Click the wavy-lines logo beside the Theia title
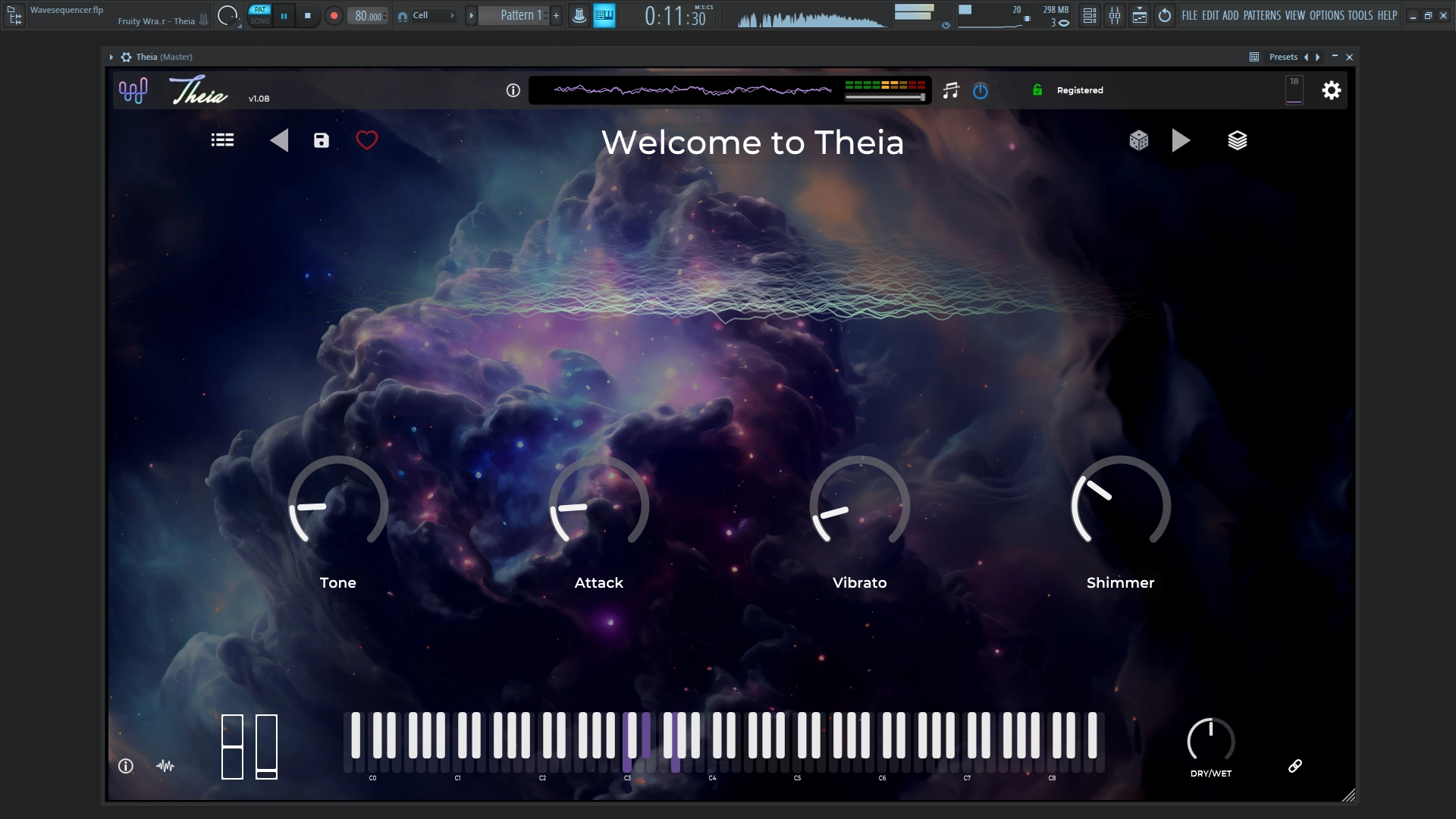This screenshot has height=819, width=1456. click(133, 91)
